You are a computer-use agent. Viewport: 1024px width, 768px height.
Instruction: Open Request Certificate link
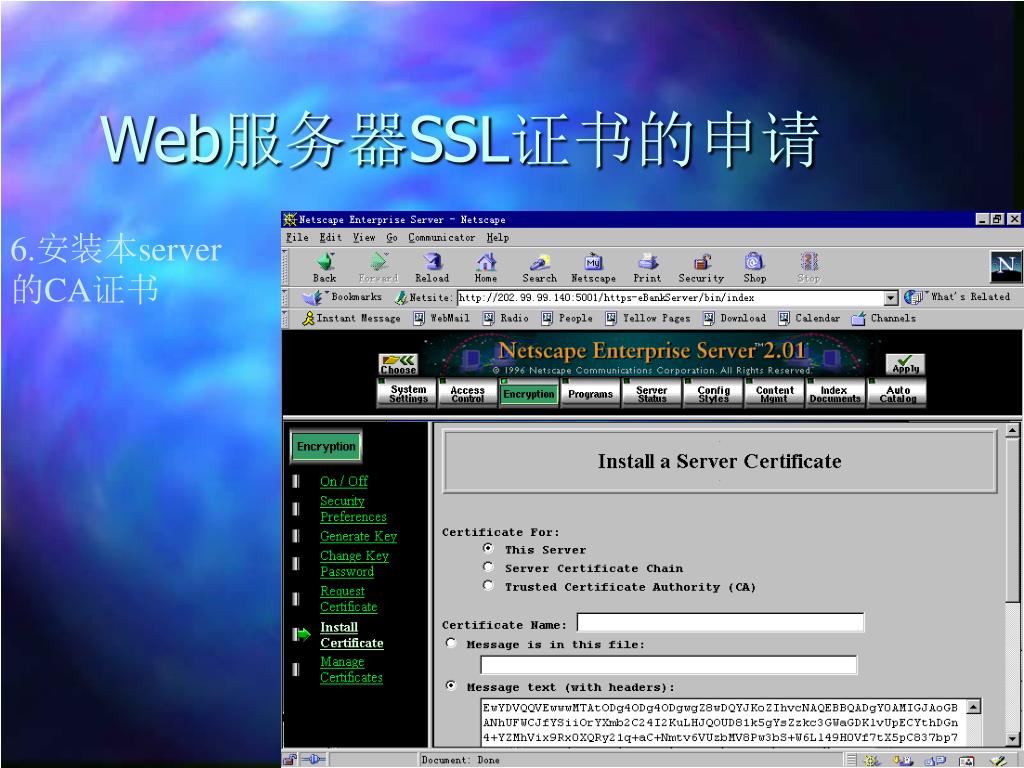[349, 599]
